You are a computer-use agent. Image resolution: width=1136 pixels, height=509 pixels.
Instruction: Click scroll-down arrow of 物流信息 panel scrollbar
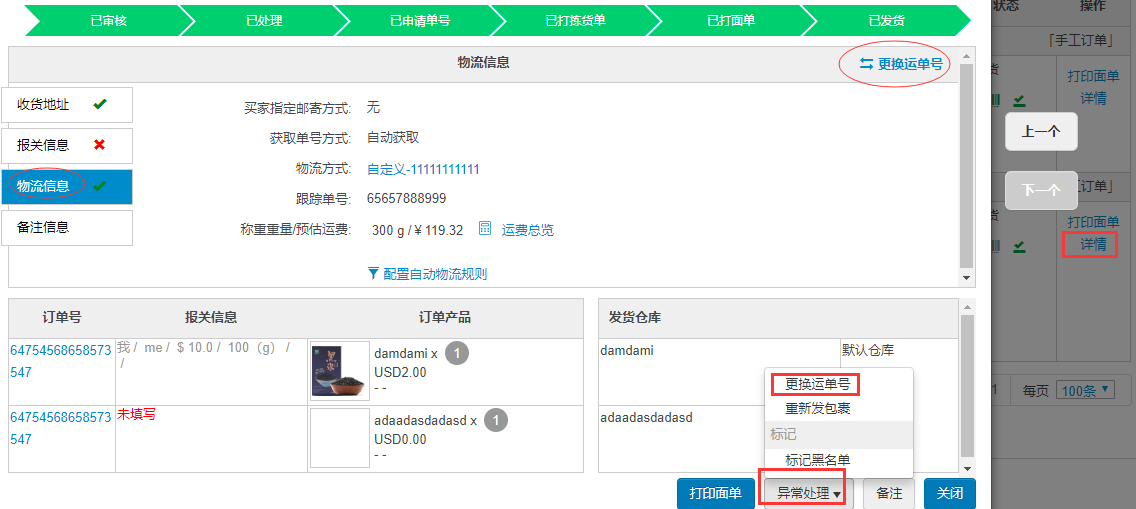[x=966, y=277]
